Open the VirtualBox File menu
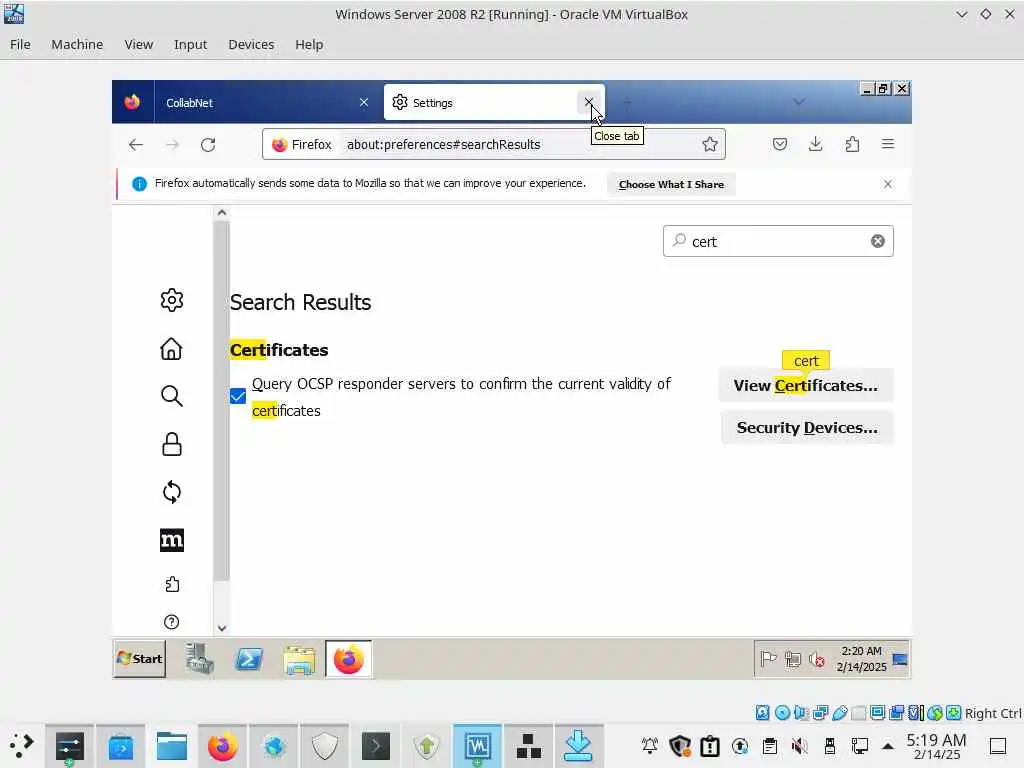Screen dimensions: 1024x768 (20, 44)
